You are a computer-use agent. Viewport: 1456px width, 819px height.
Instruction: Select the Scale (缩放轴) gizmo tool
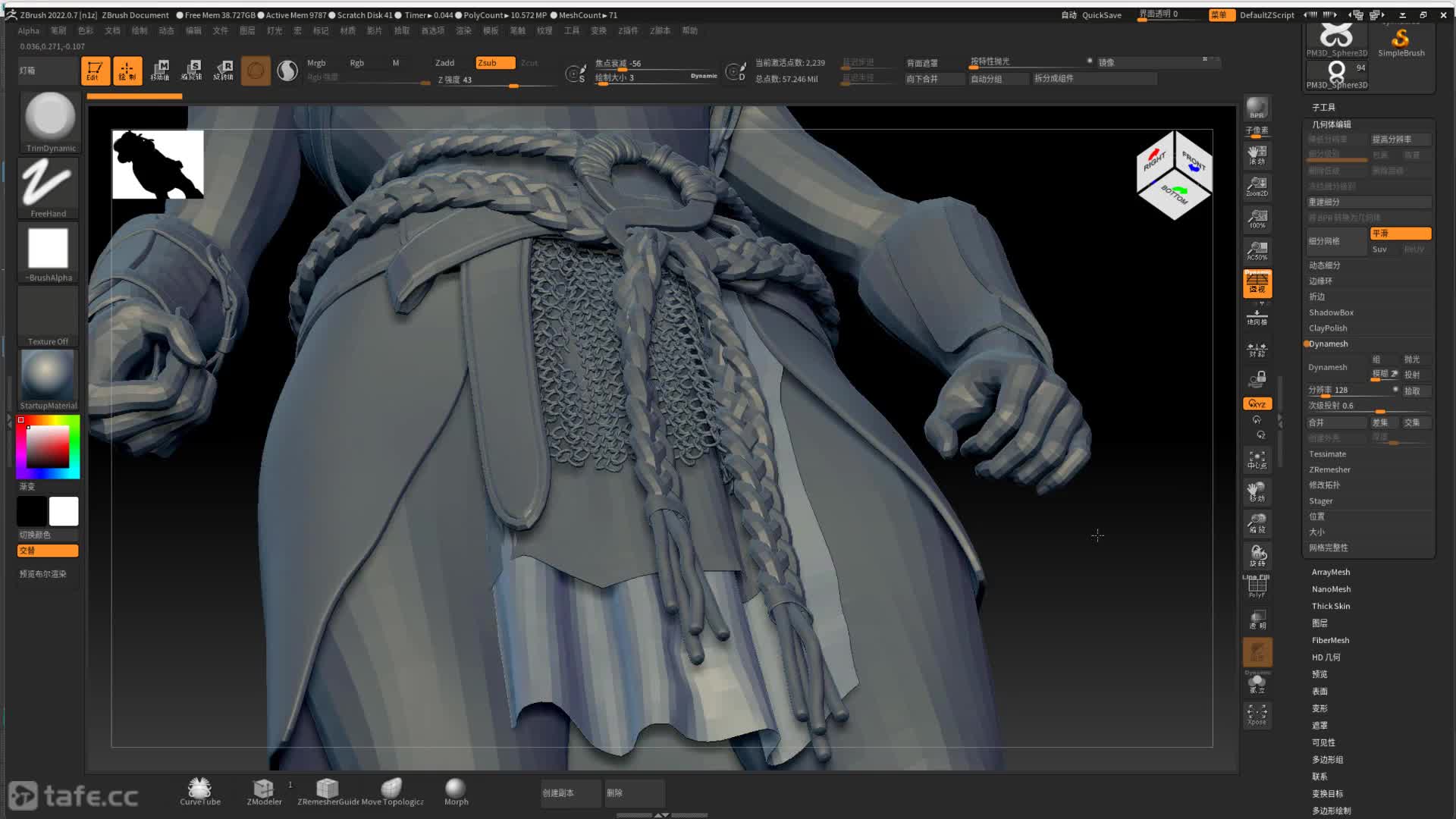point(192,71)
